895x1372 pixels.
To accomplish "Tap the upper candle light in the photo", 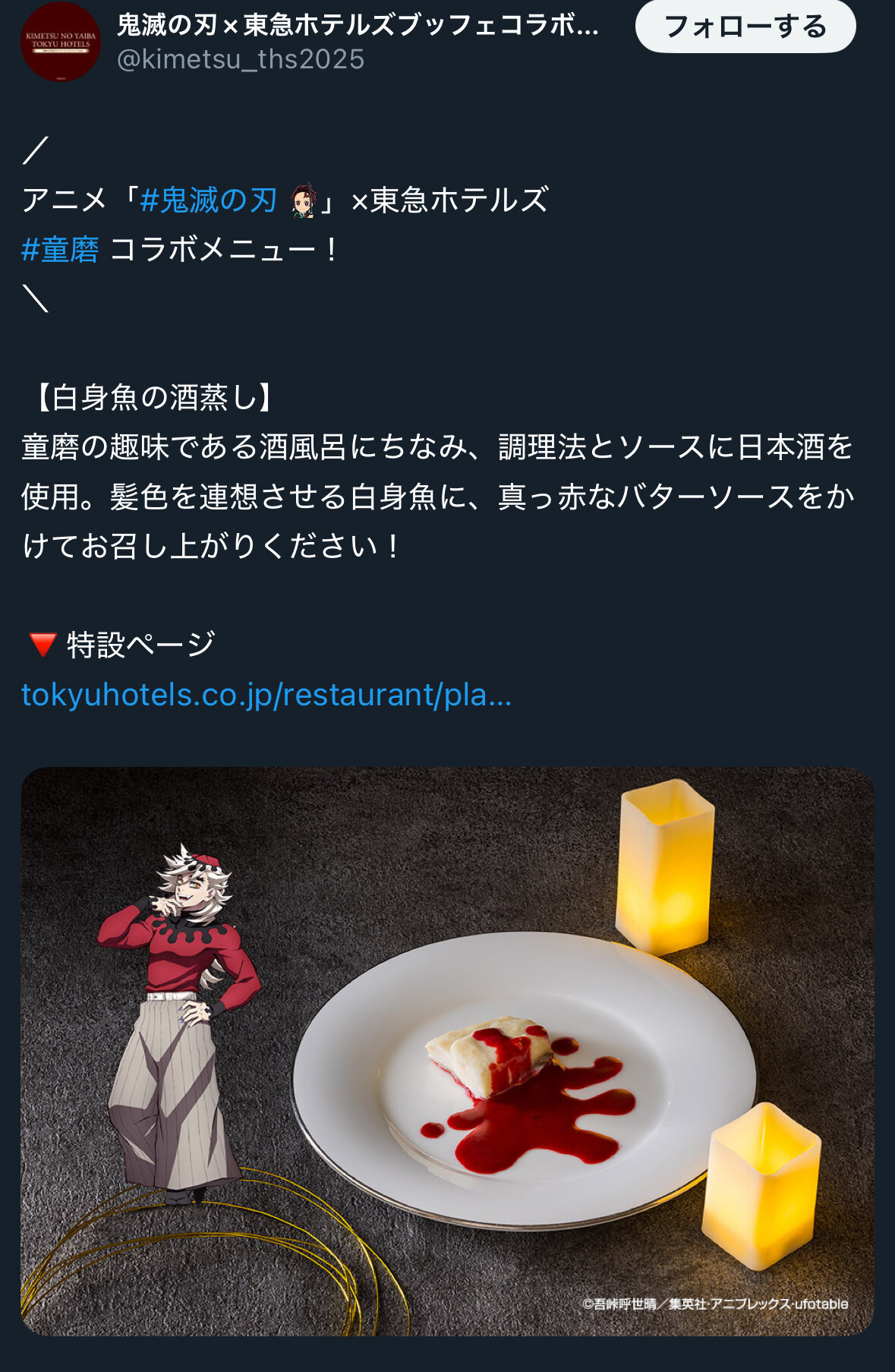I will point(666,866).
